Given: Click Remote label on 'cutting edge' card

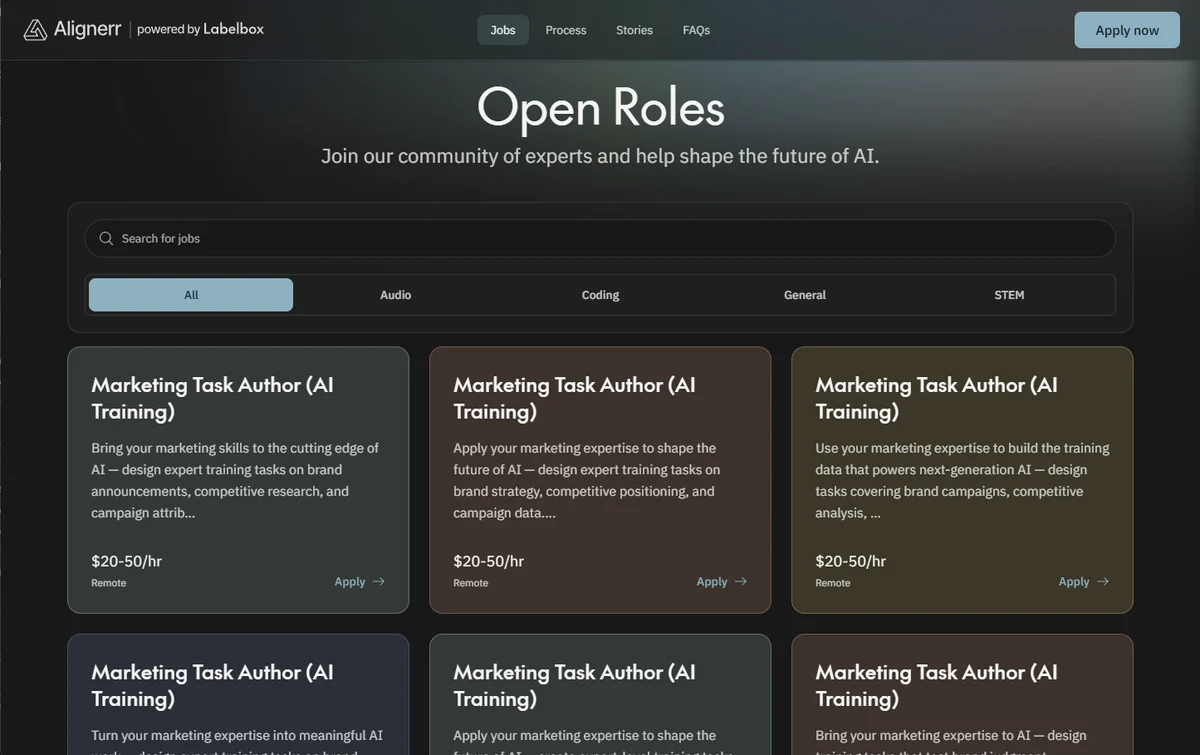Looking at the screenshot, I should click(109, 583).
